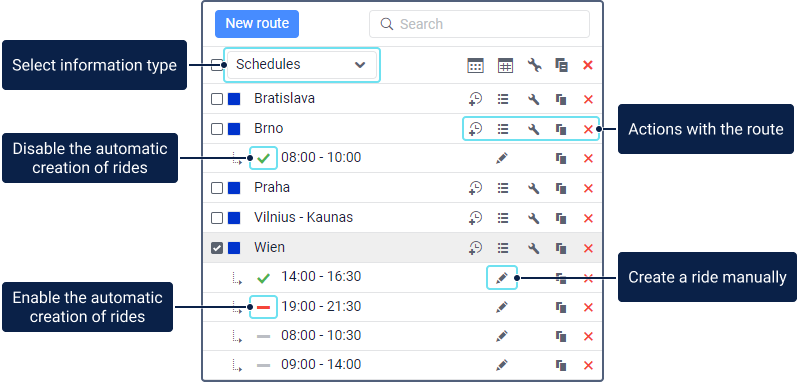This screenshot has width=799, height=382.
Task: Click the blue color square next to Brno
Action: [234, 129]
